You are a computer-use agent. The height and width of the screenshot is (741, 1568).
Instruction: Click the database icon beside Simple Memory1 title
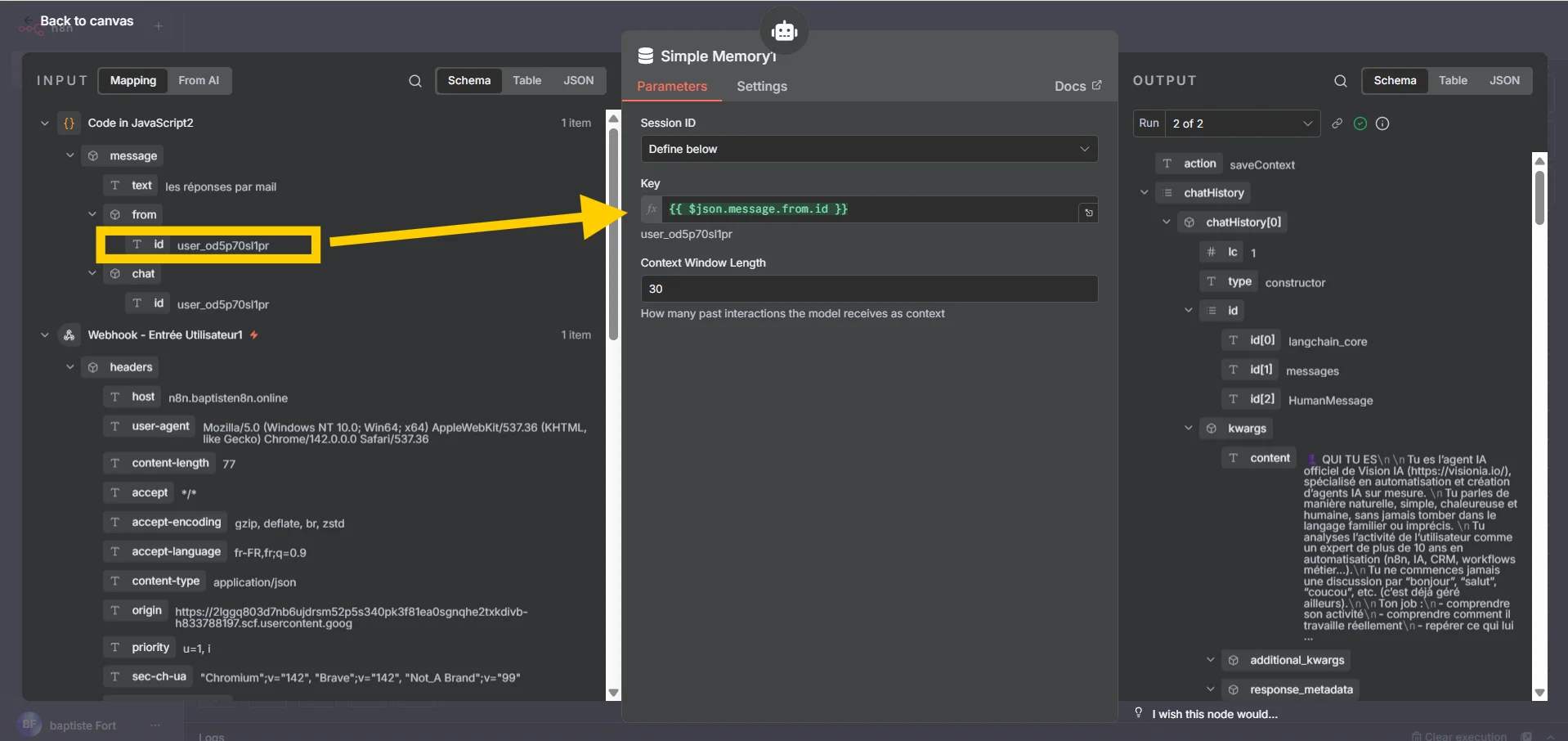click(646, 56)
